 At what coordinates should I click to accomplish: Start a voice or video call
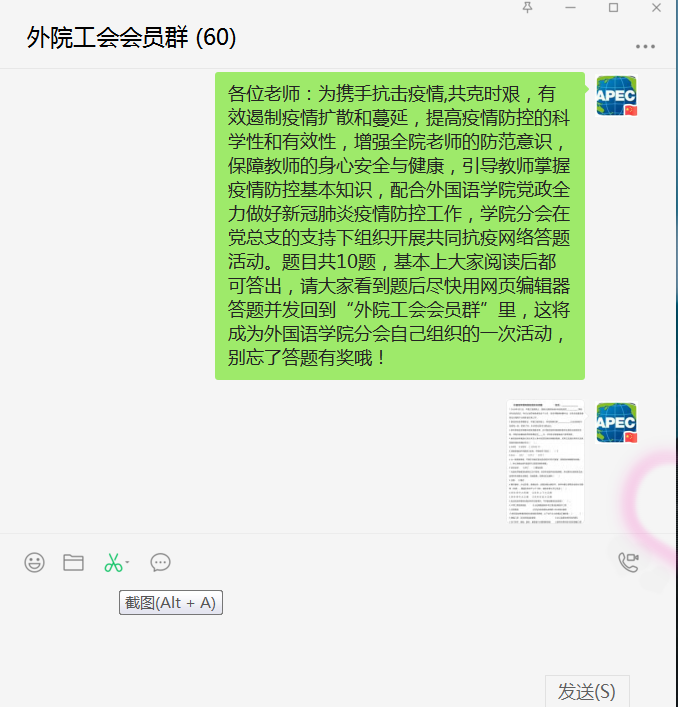[628, 562]
